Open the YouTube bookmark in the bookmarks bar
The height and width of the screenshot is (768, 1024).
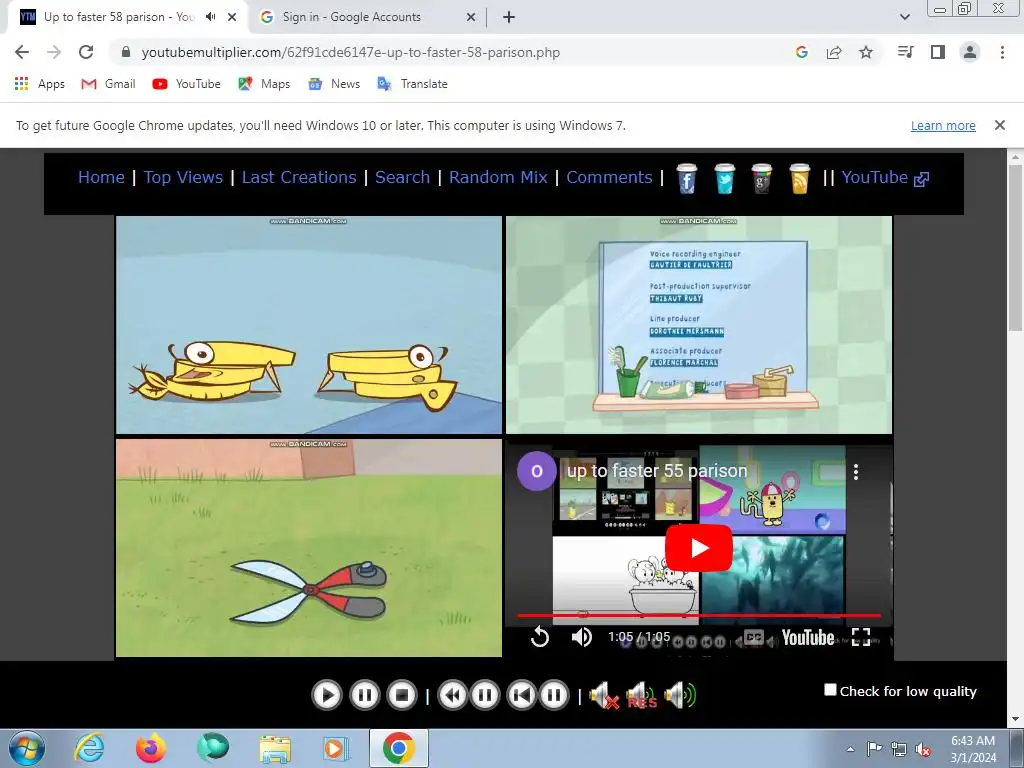click(x=187, y=84)
